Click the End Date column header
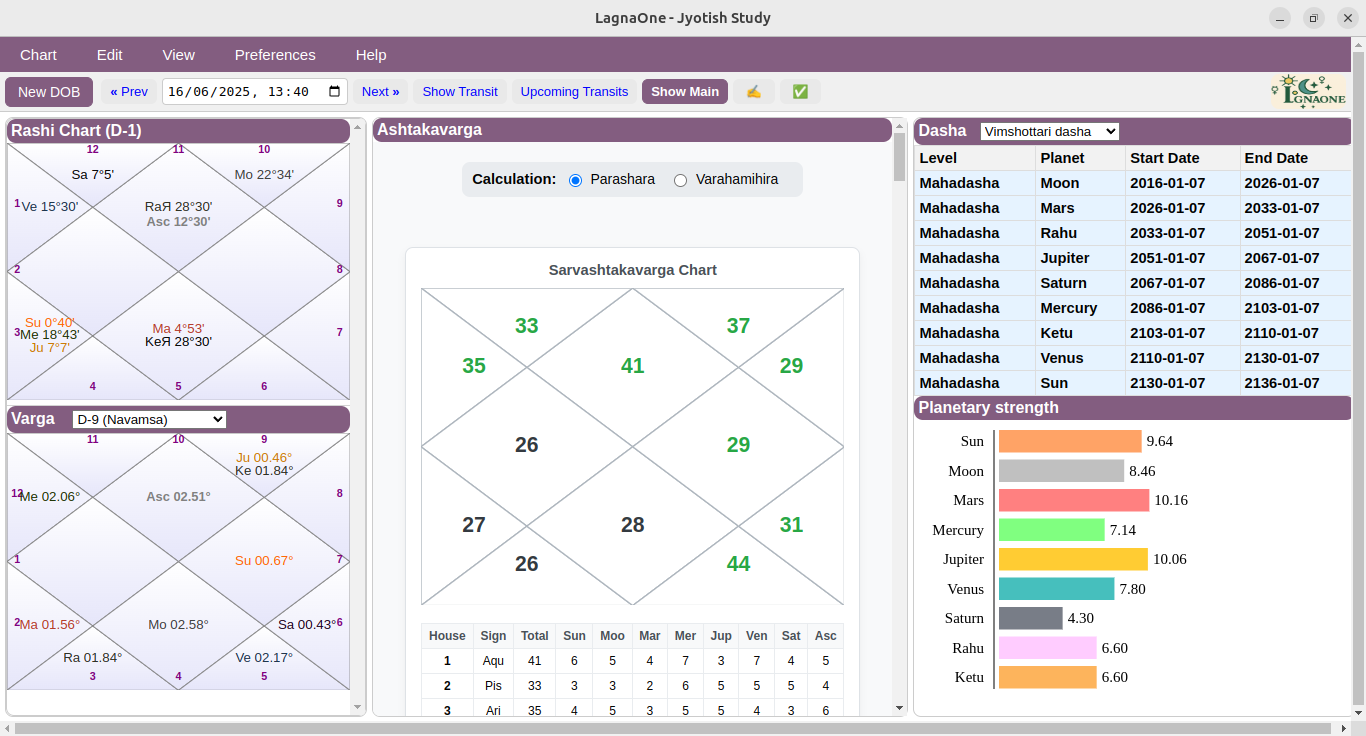The image size is (1366, 736). pyautogui.click(x=1295, y=158)
